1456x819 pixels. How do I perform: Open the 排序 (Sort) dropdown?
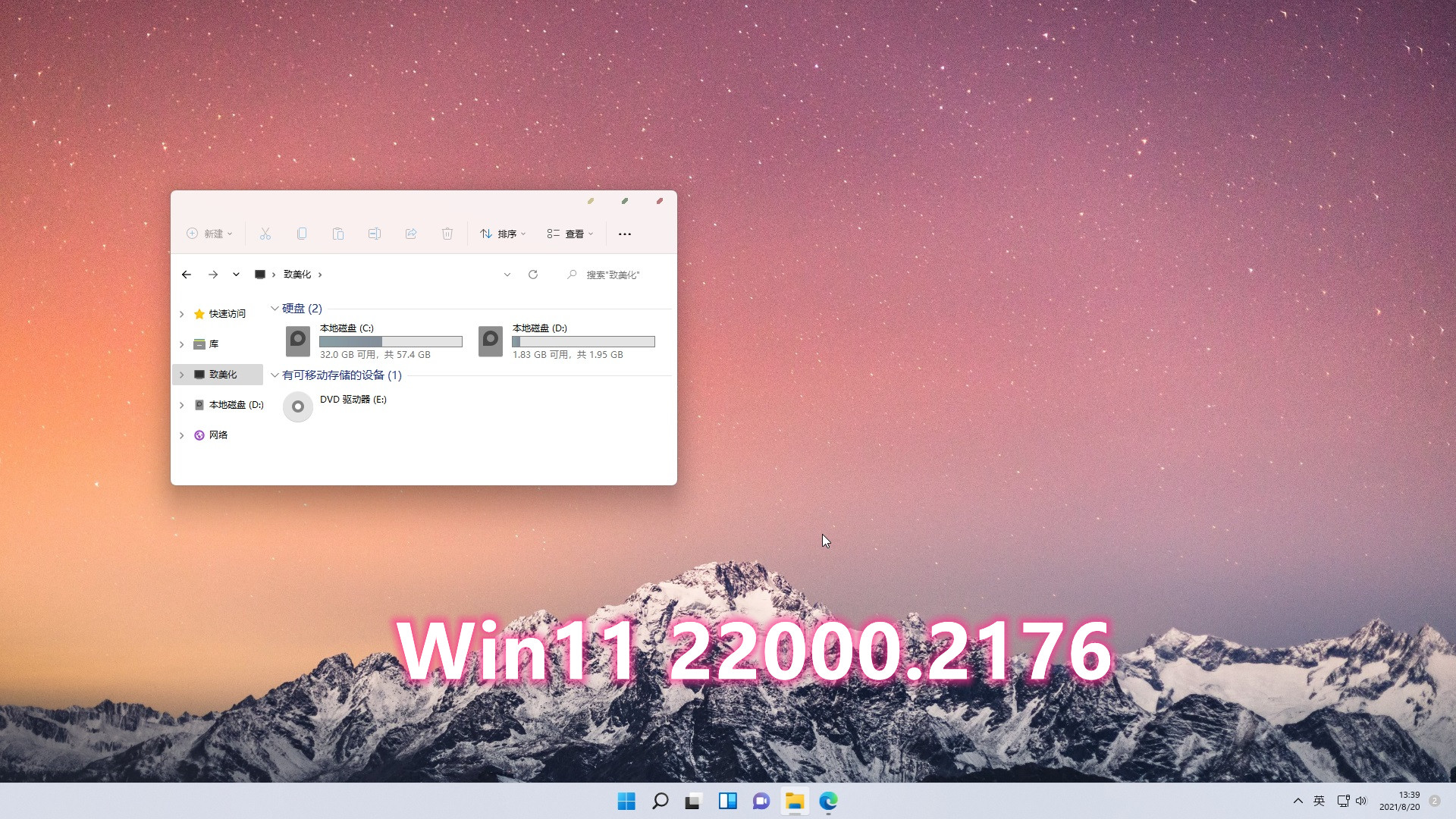[x=503, y=234]
